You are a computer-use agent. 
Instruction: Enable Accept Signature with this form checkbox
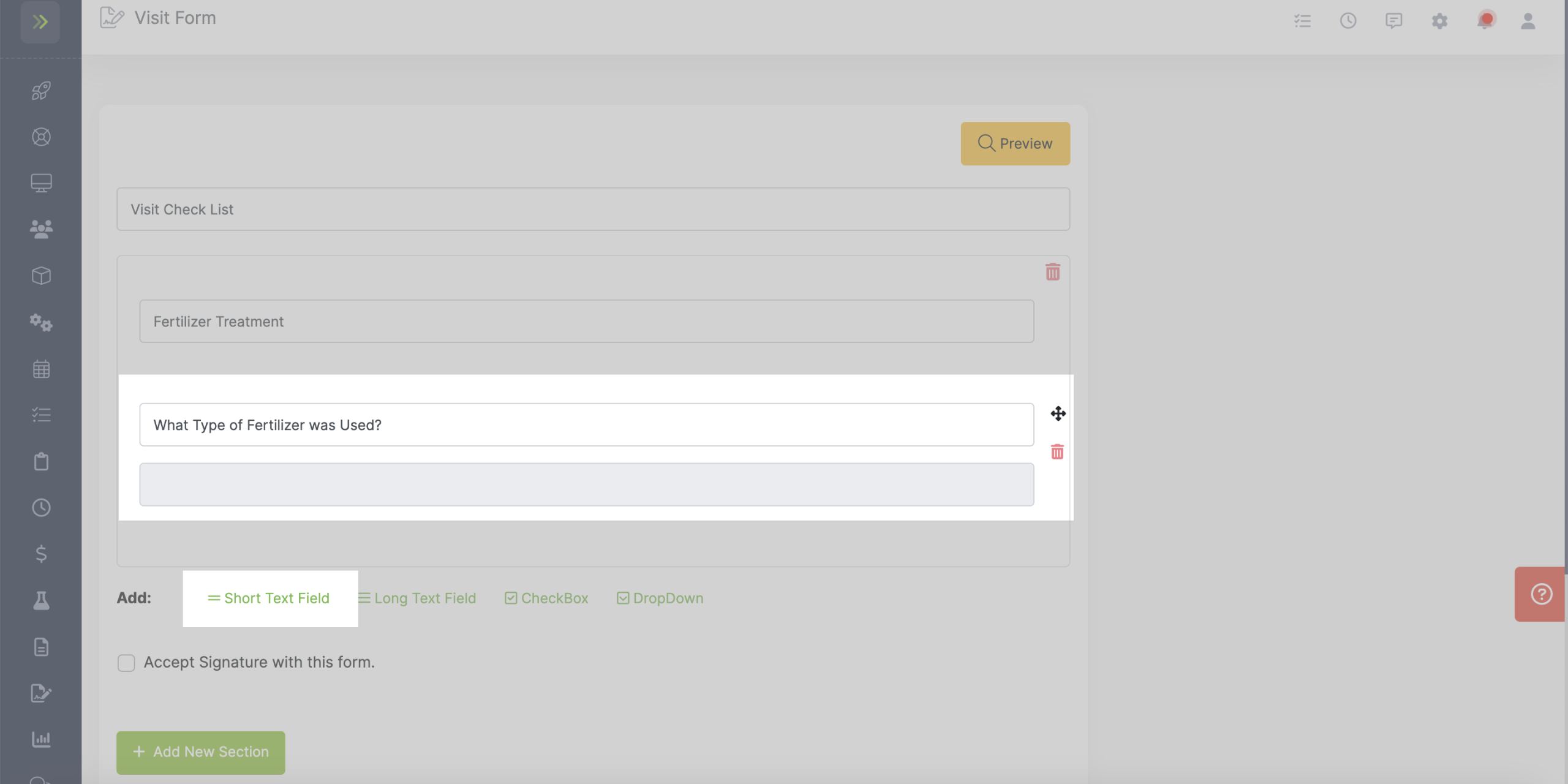(x=126, y=663)
